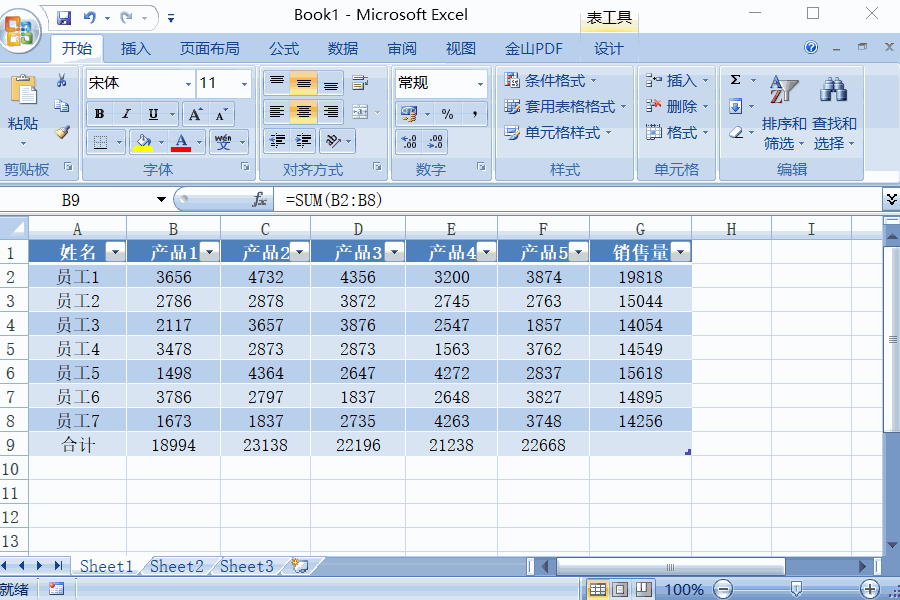Apply comma style format
The width and height of the screenshot is (900, 600).
[475, 114]
